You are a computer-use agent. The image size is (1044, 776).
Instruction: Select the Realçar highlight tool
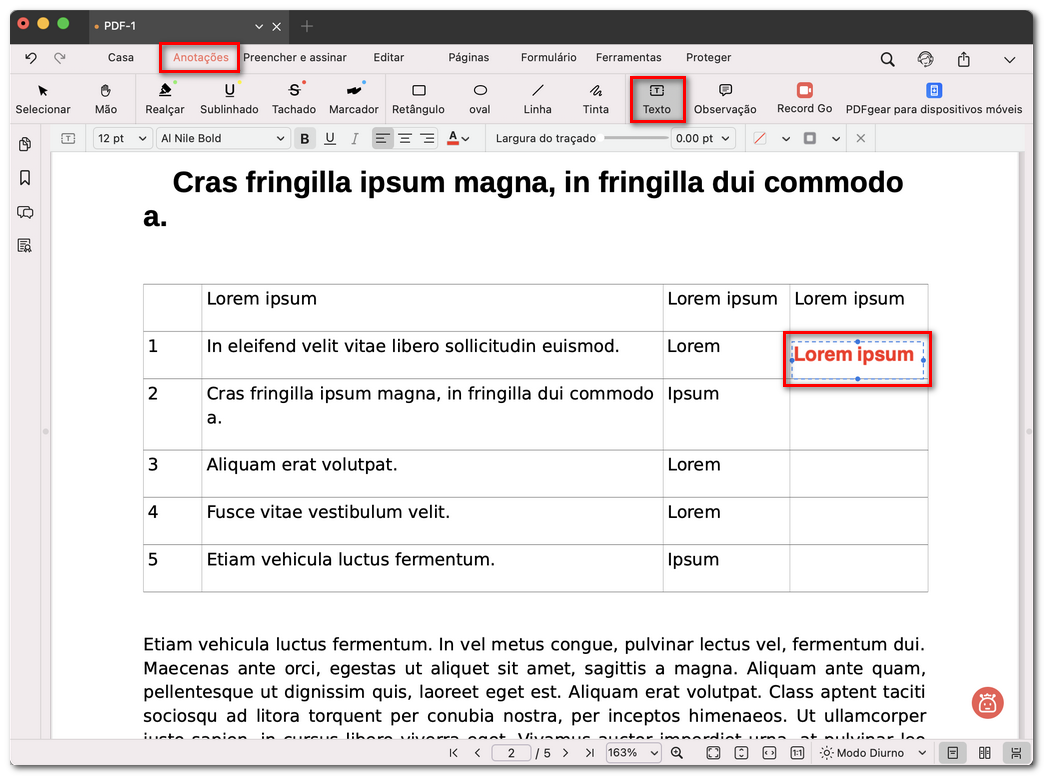pyautogui.click(x=165, y=98)
